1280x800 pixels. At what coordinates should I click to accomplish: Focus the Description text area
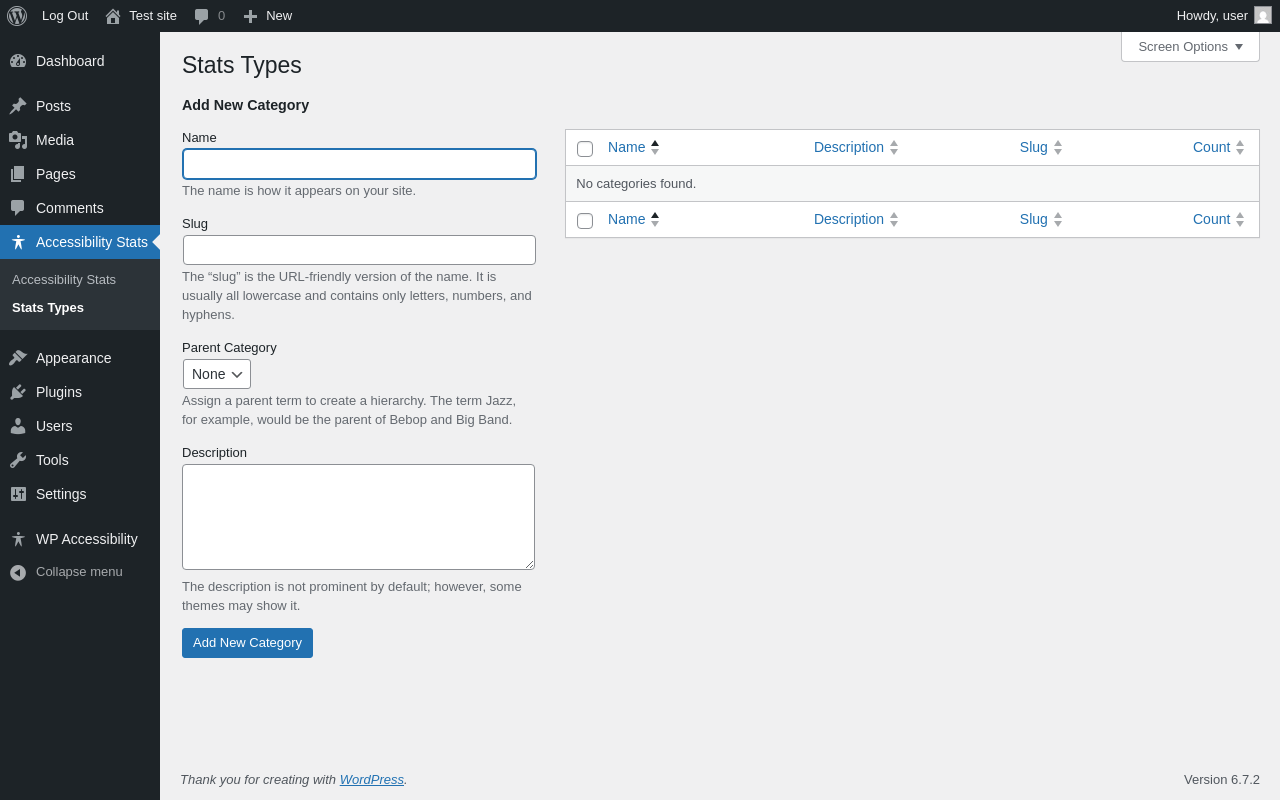tap(358, 517)
